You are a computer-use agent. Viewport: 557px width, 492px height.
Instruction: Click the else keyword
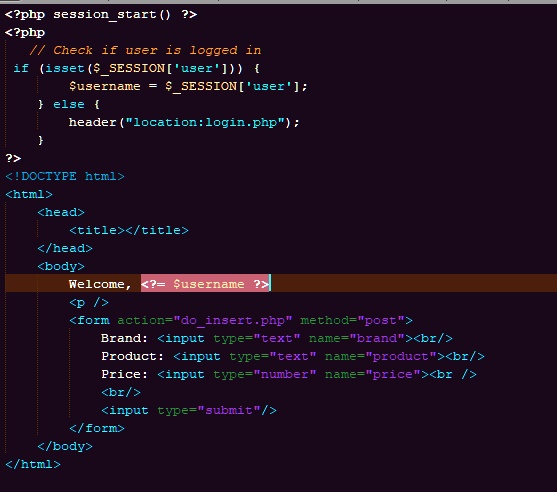[x=69, y=104]
